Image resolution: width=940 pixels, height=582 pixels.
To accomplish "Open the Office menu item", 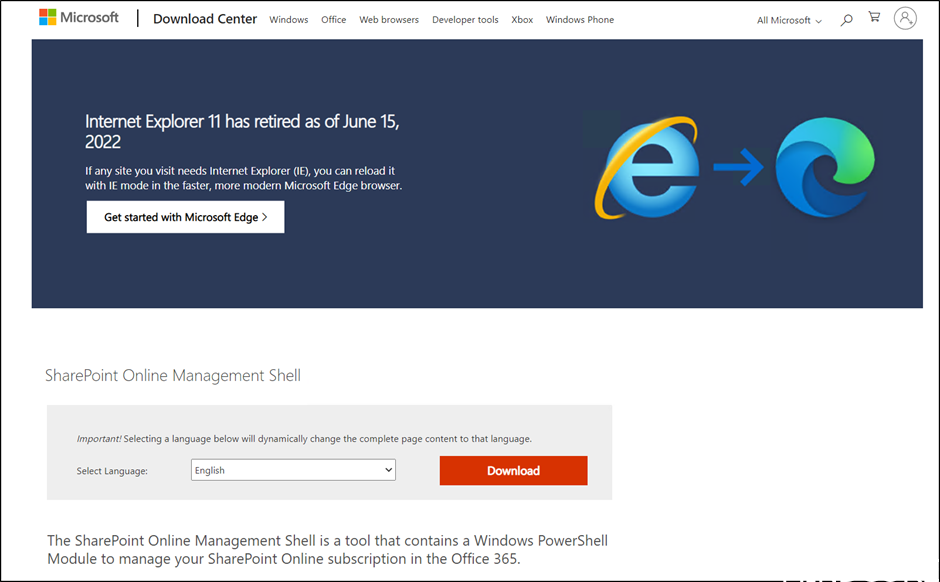I will [333, 20].
